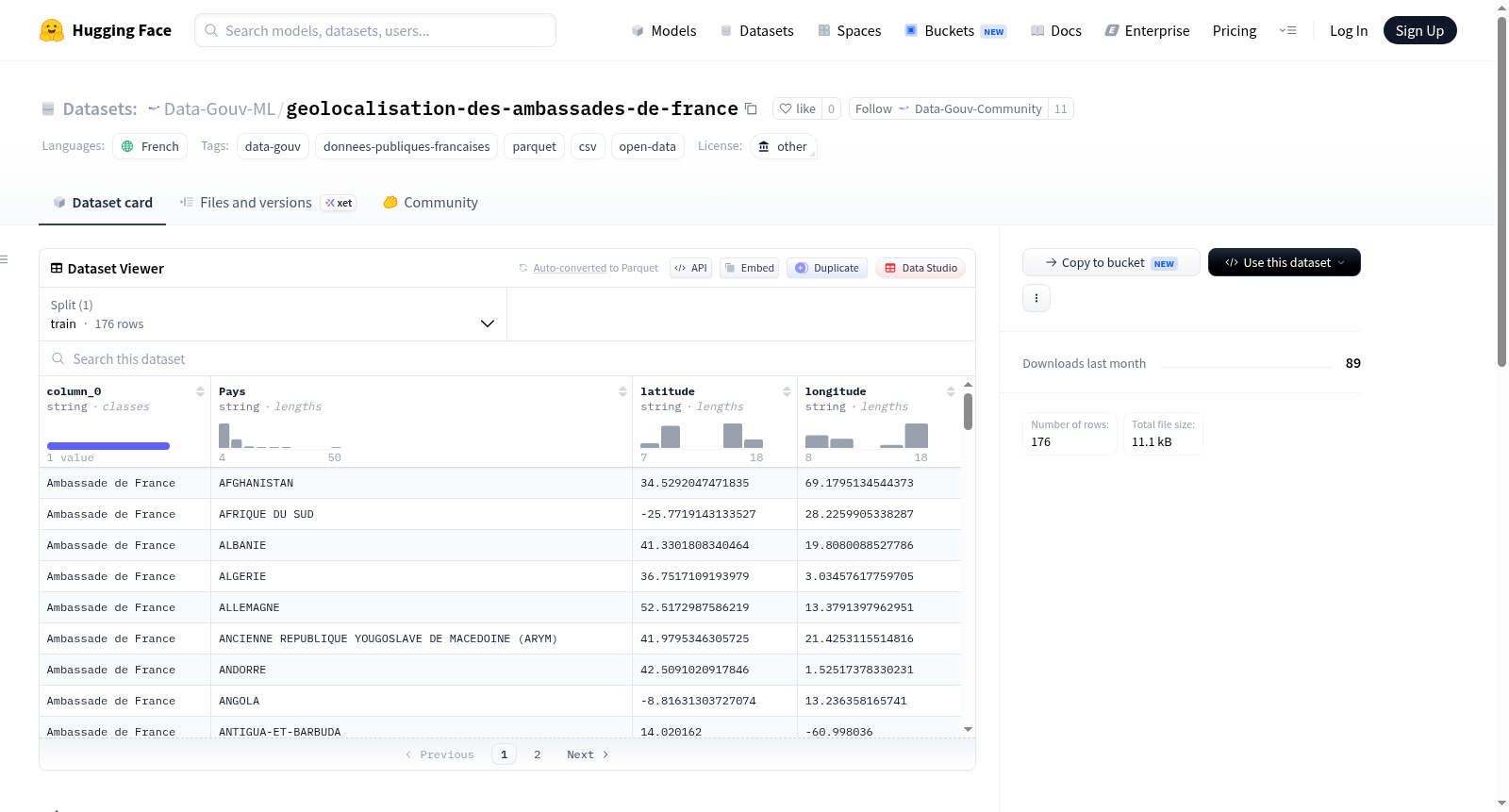1509x812 pixels.
Task: Click followers count 11
Action: pyautogui.click(x=1061, y=108)
